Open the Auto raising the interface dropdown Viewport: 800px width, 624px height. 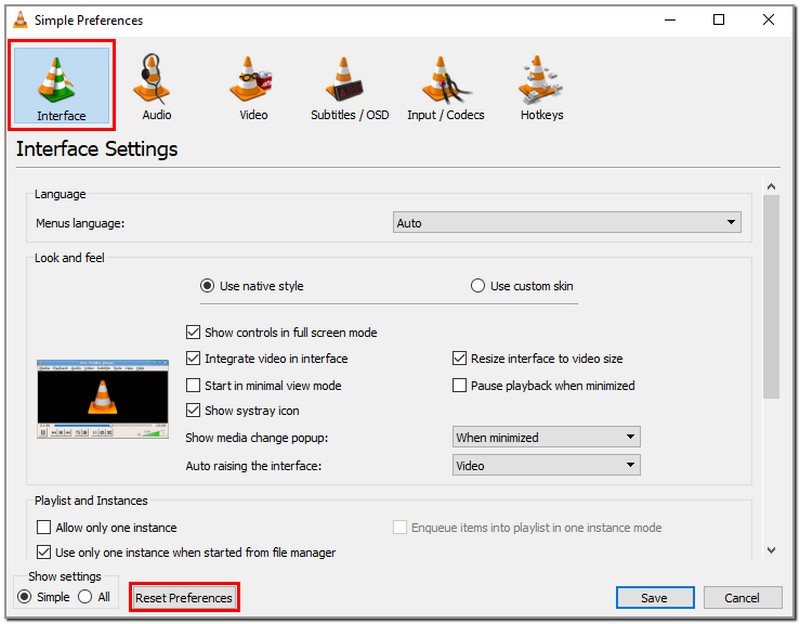pos(546,464)
